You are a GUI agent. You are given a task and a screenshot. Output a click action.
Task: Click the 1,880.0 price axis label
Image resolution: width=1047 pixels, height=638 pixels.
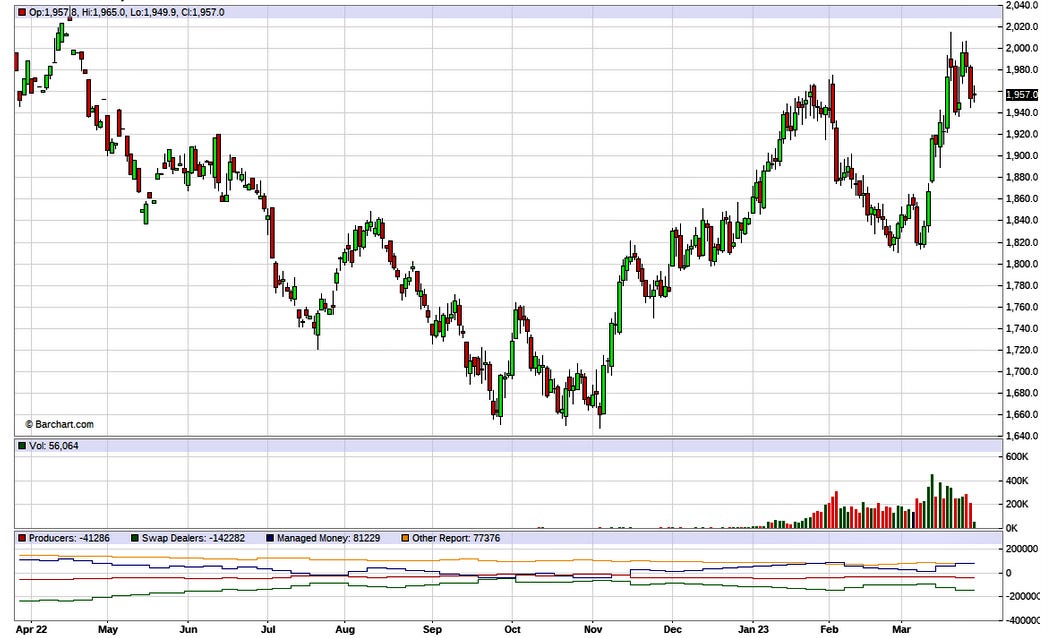1022,177
